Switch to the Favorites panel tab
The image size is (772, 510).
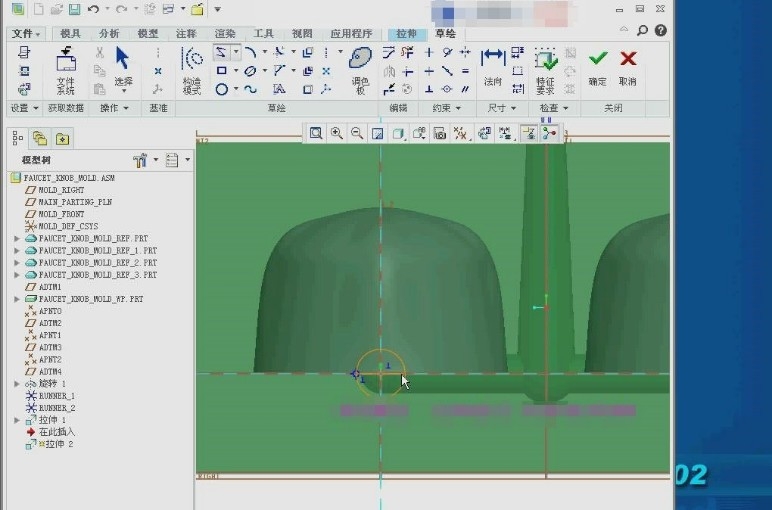click(x=63, y=139)
